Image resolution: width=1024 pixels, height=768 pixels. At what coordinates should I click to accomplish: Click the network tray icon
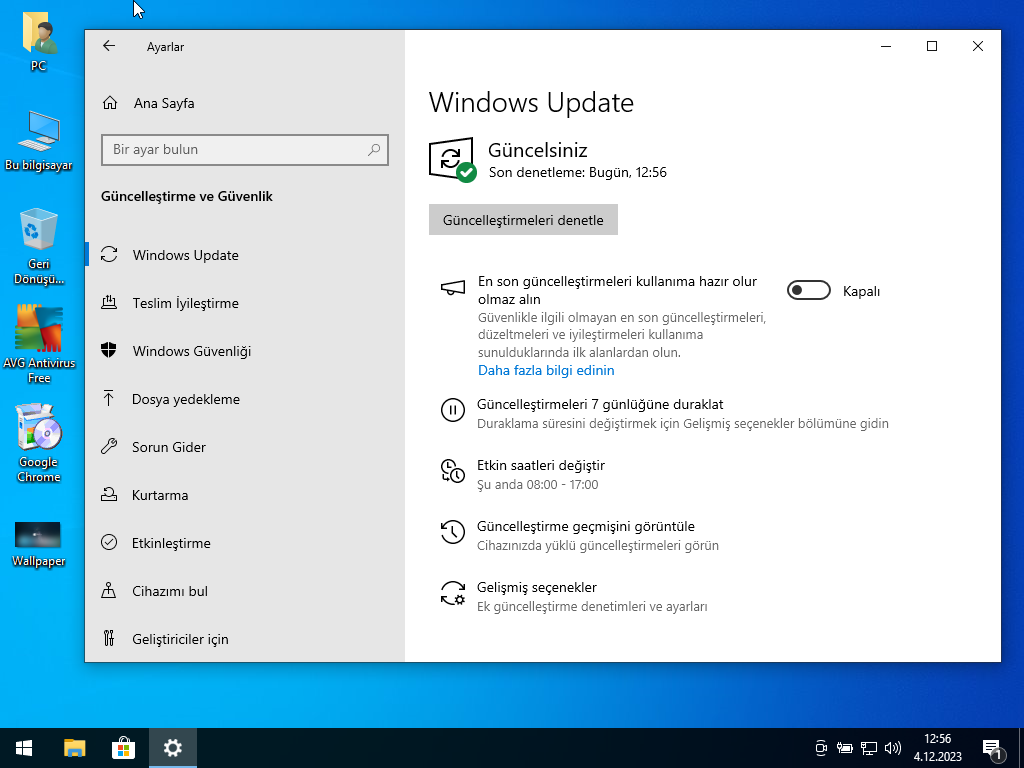pos(869,748)
